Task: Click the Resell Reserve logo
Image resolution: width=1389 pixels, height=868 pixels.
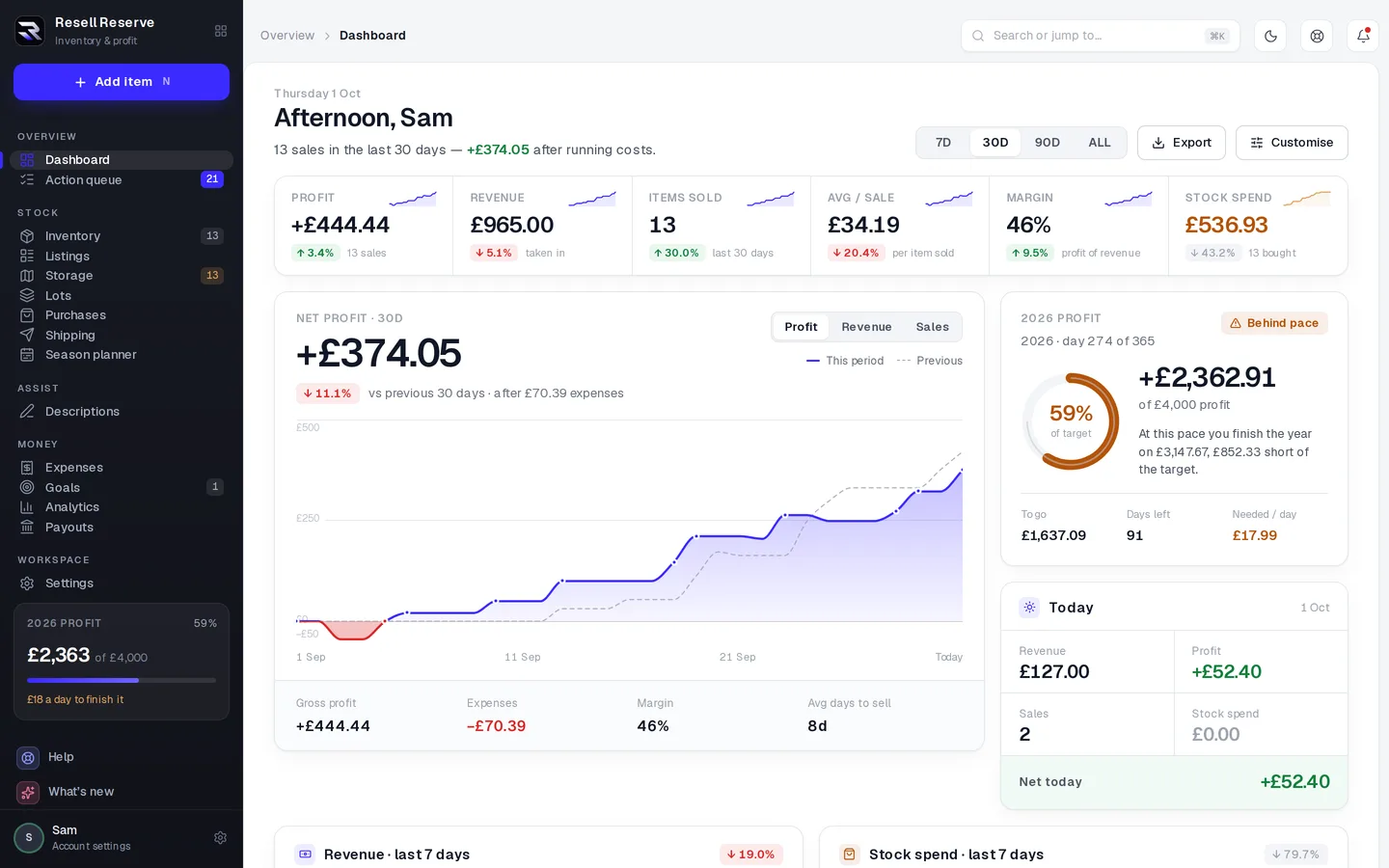Action: pyautogui.click(x=30, y=31)
